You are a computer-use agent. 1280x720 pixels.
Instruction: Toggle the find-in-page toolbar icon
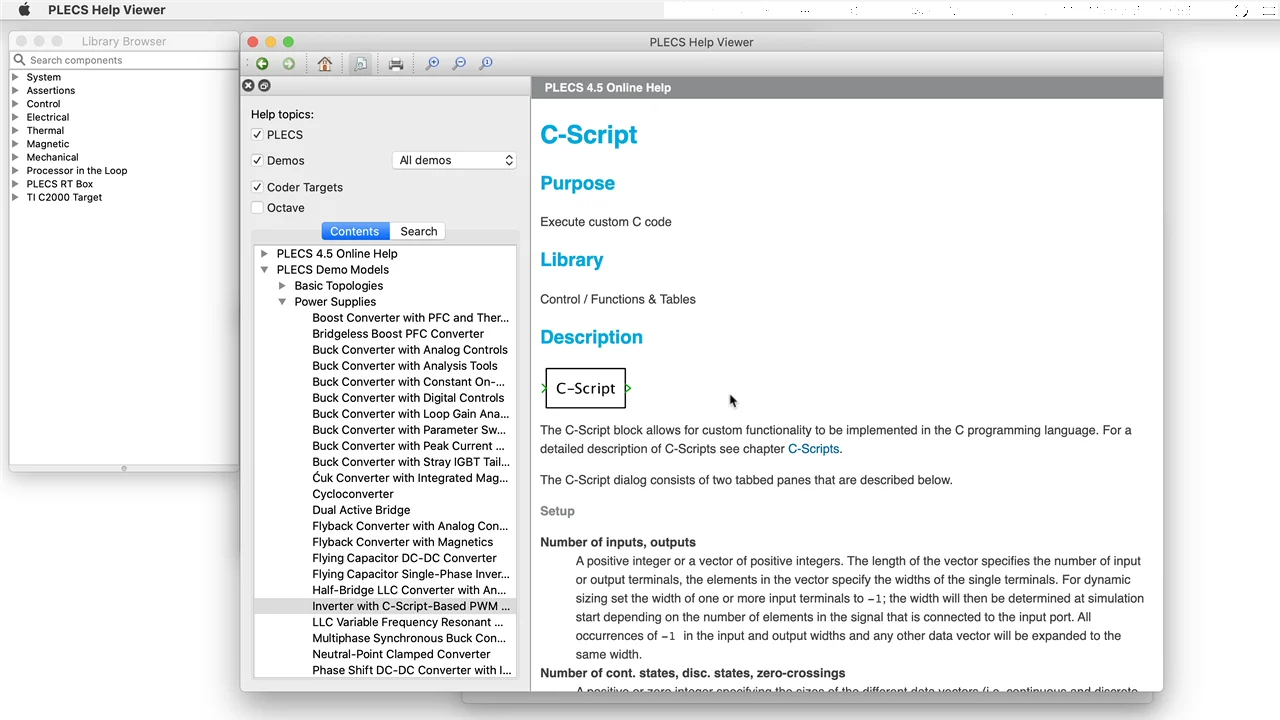(x=361, y=64)
